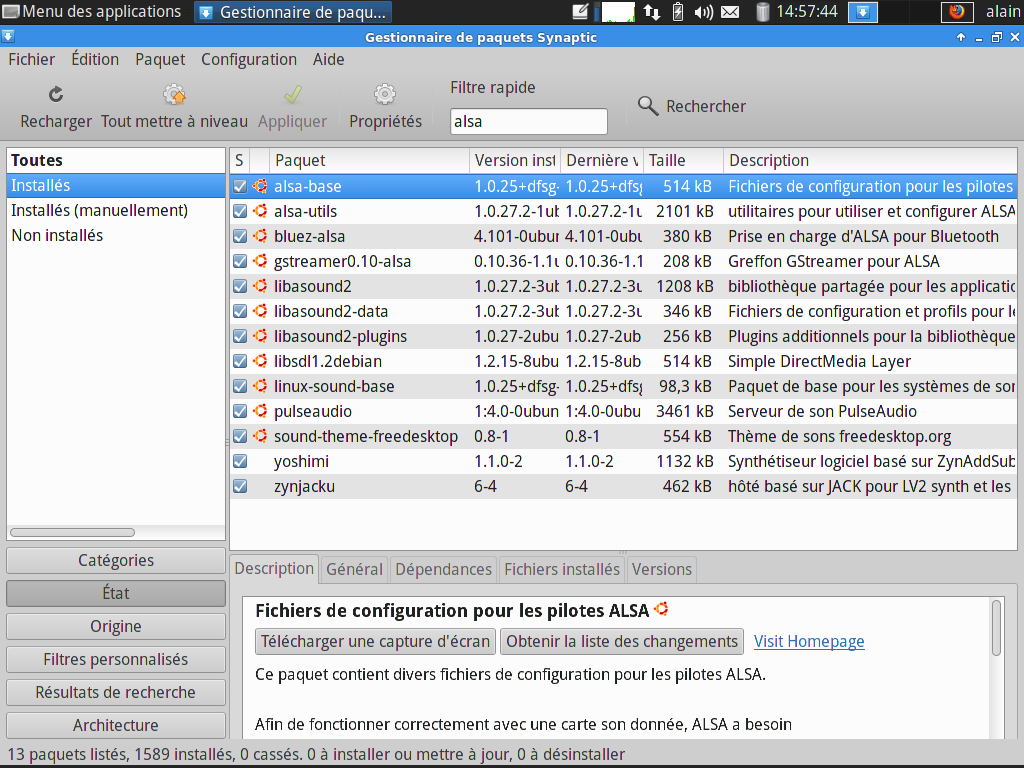Click Ubuntu support icon for alsa-utils

click(260, 211)
